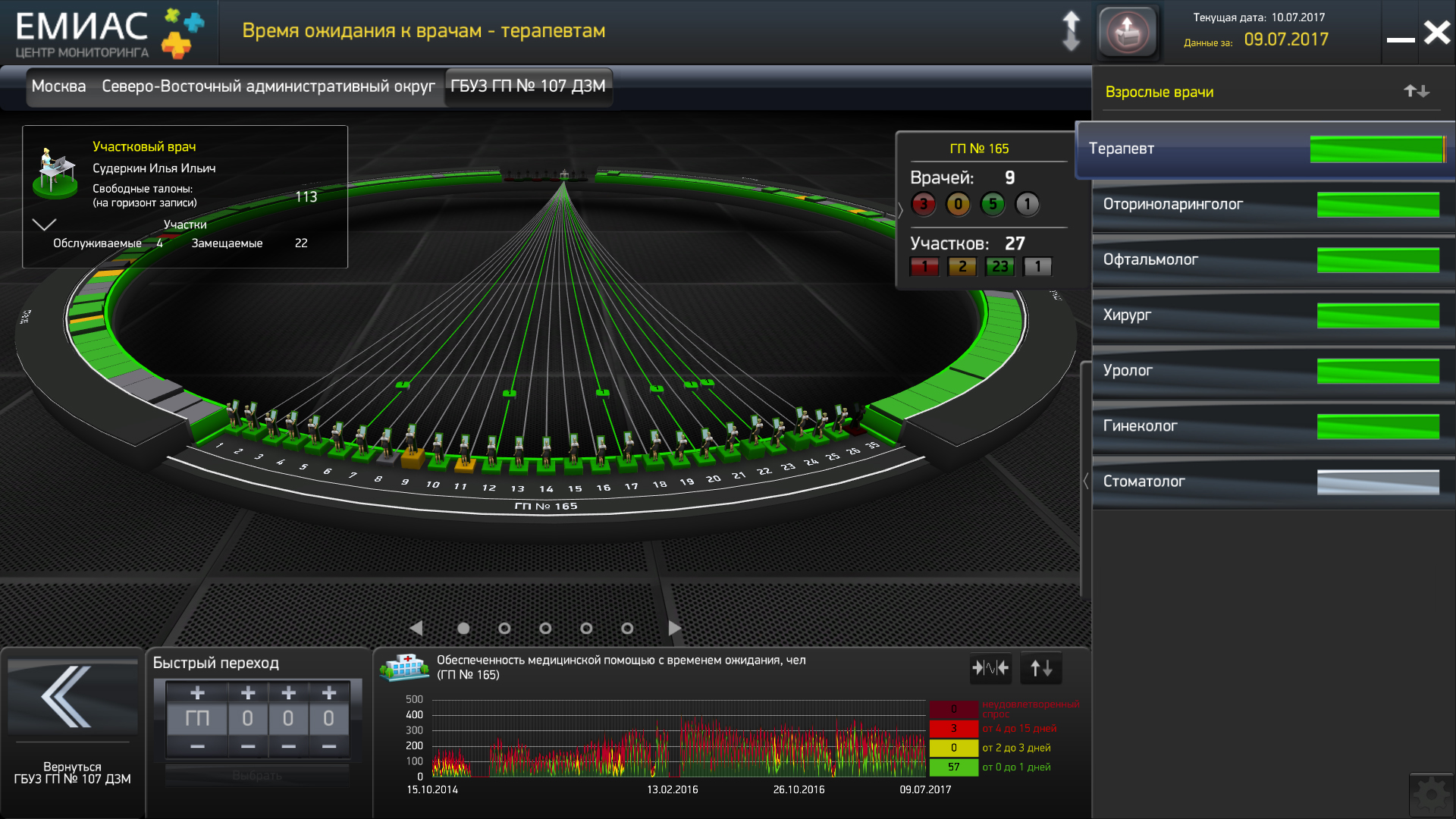Expand the Участковый врач info chevron
Screen dimensions: 1456x819
point(44,224)
